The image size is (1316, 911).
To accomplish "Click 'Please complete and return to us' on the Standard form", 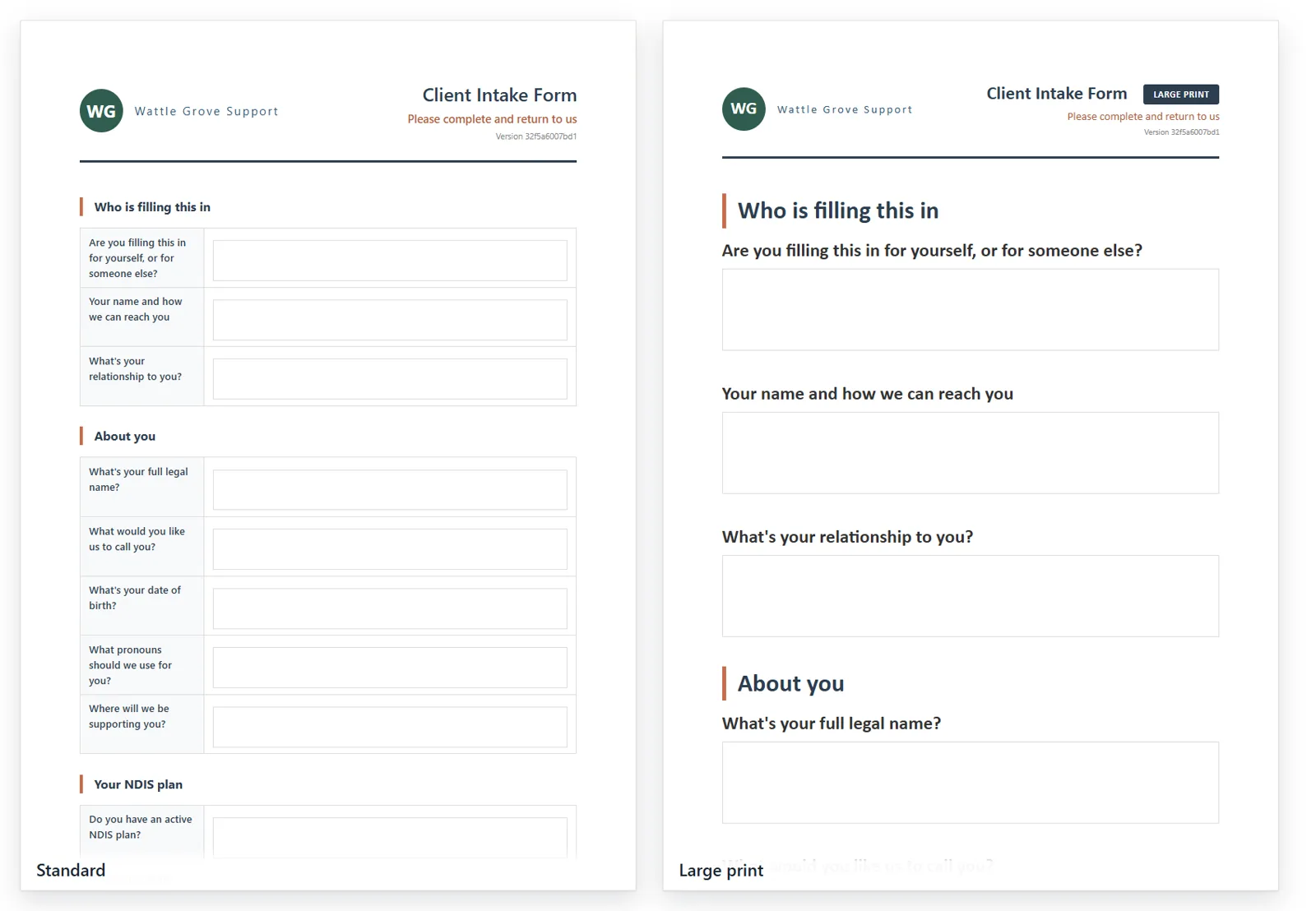I will (x=492, y=119).
